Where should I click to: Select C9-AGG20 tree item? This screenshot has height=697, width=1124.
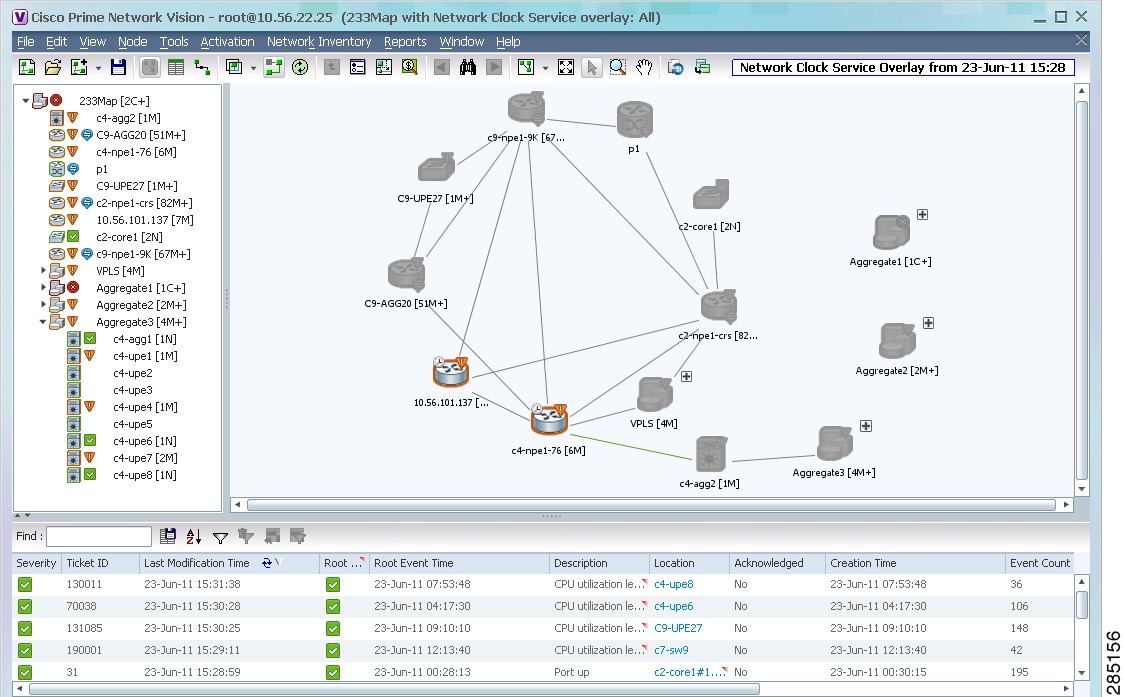[x=140, y=135]
